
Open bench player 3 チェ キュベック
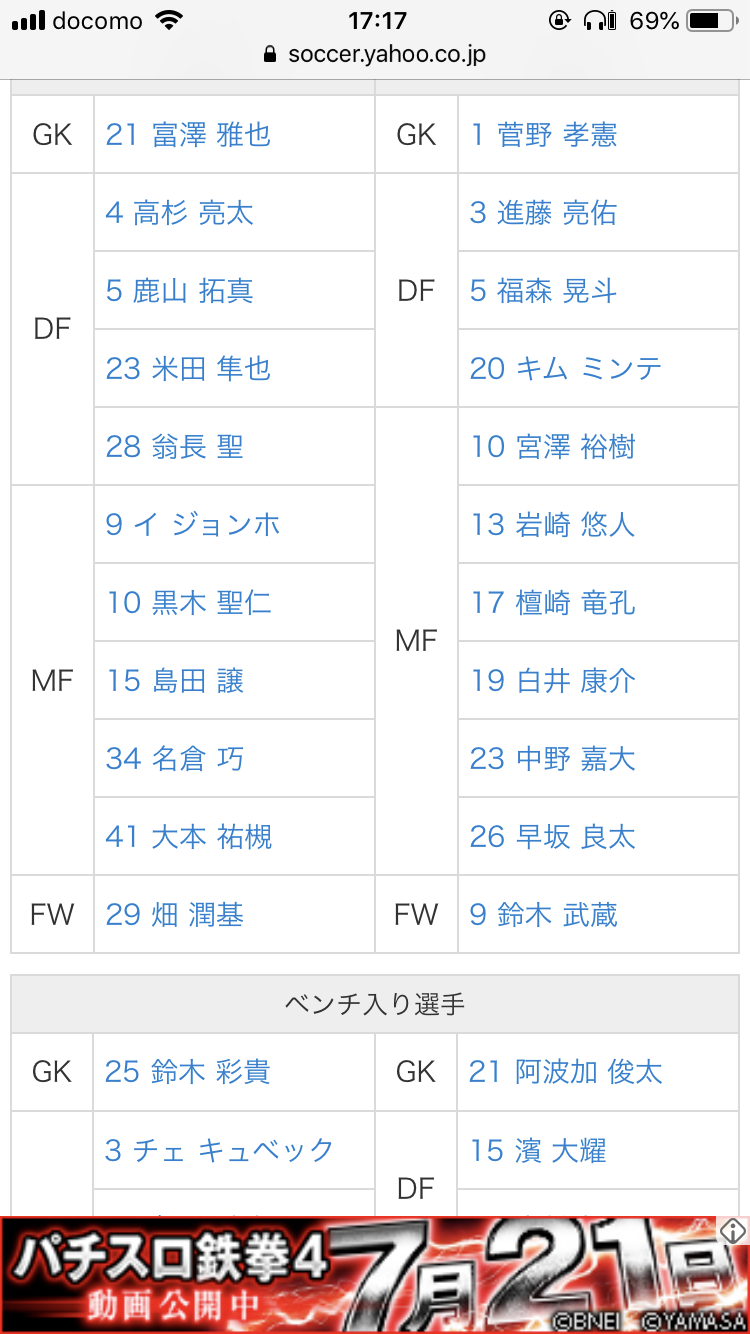[x=218, y=1150]
